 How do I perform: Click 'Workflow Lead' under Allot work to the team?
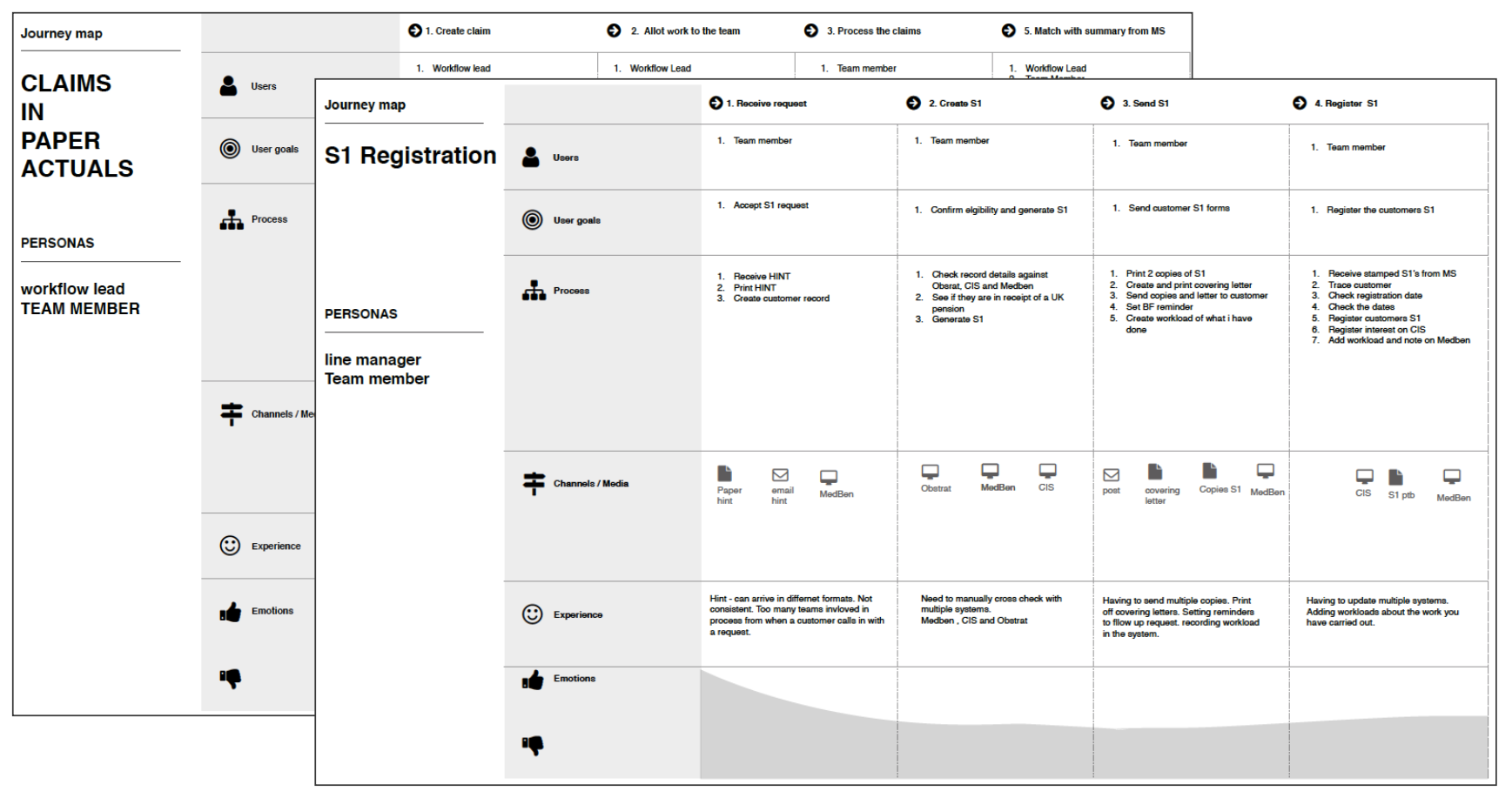tap(660, 68)
